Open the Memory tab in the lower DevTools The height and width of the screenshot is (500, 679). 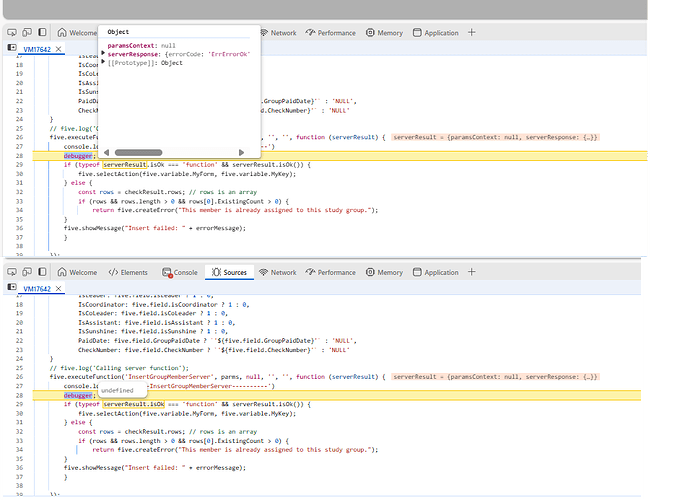coord(384,272)
